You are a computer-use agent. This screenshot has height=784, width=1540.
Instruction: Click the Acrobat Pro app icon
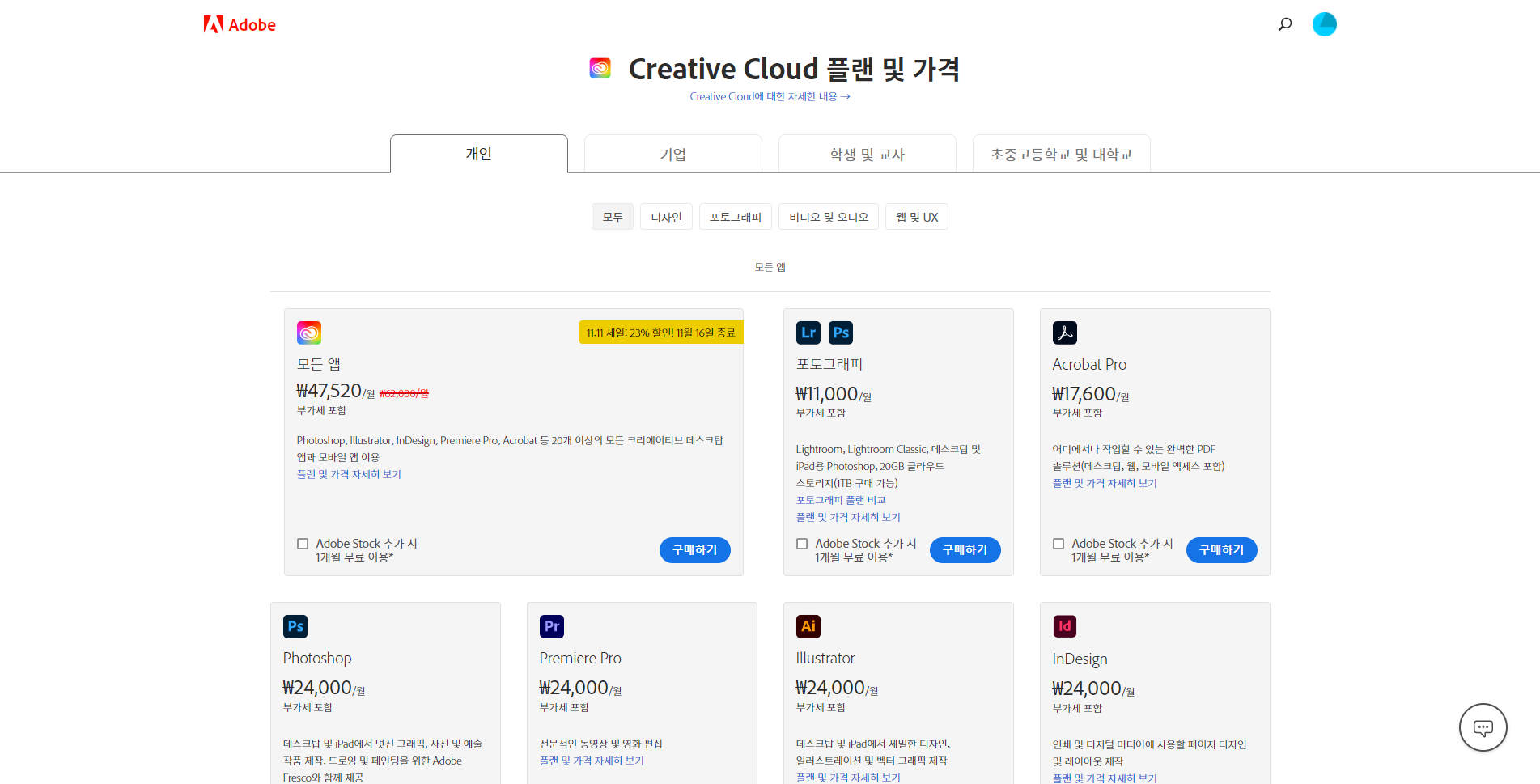click(x=1065, y=333)
